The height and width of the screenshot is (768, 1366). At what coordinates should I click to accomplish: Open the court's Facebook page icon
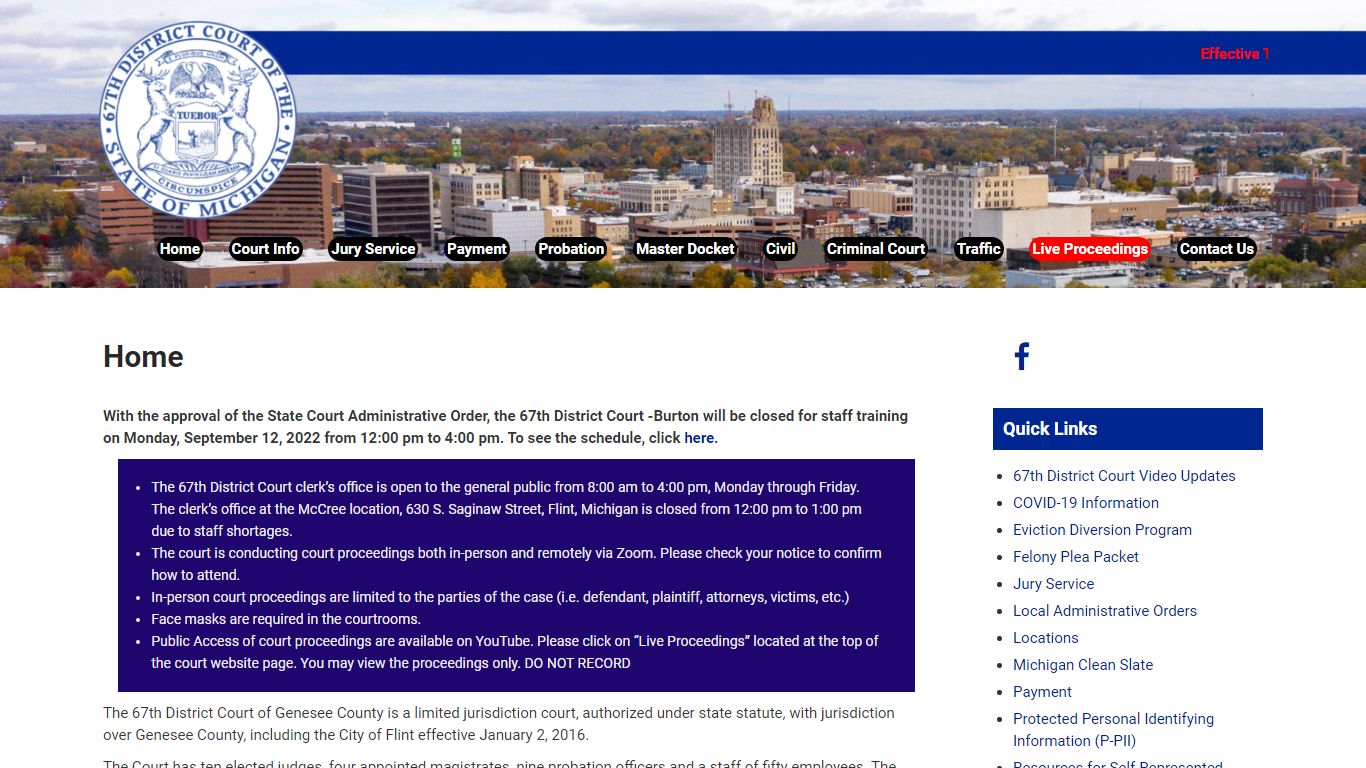pos(1022,357)
